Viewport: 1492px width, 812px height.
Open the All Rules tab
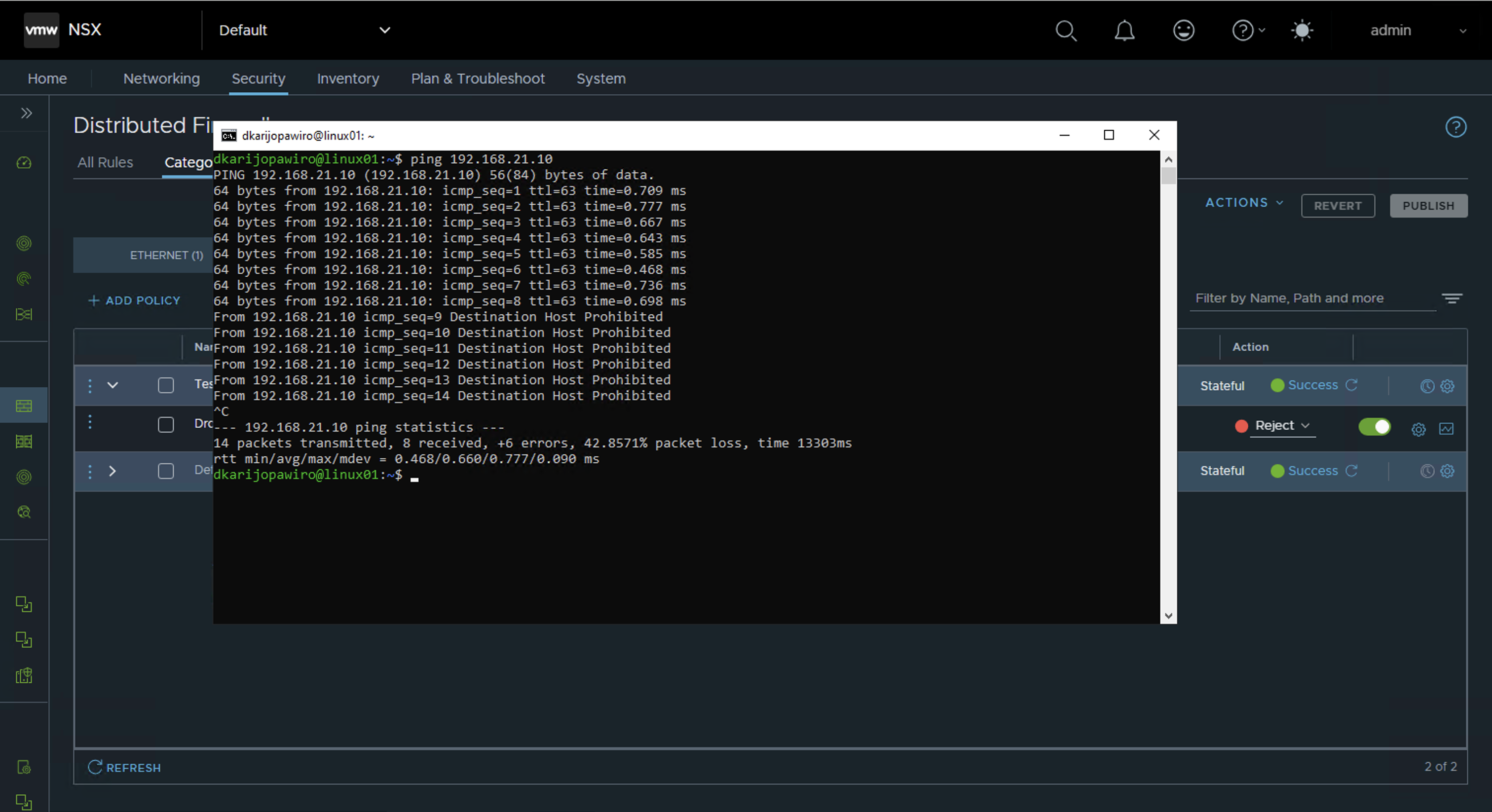click(105, 162)
